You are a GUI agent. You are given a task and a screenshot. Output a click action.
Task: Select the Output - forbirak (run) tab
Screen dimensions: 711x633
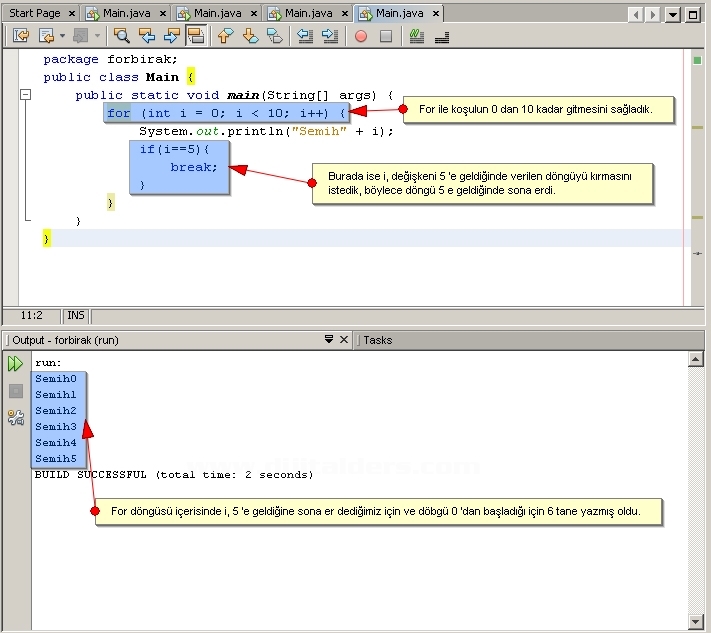[x=65, y=340]
